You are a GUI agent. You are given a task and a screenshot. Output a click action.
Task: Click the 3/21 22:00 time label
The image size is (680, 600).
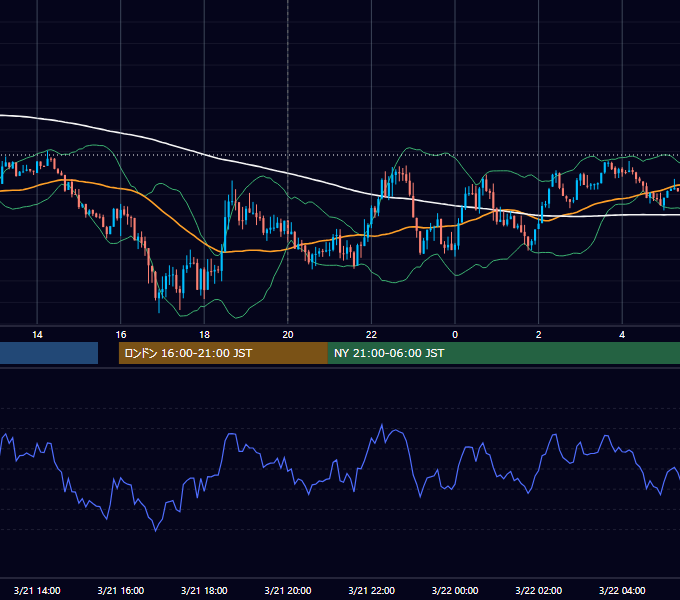tap(372, 590)
